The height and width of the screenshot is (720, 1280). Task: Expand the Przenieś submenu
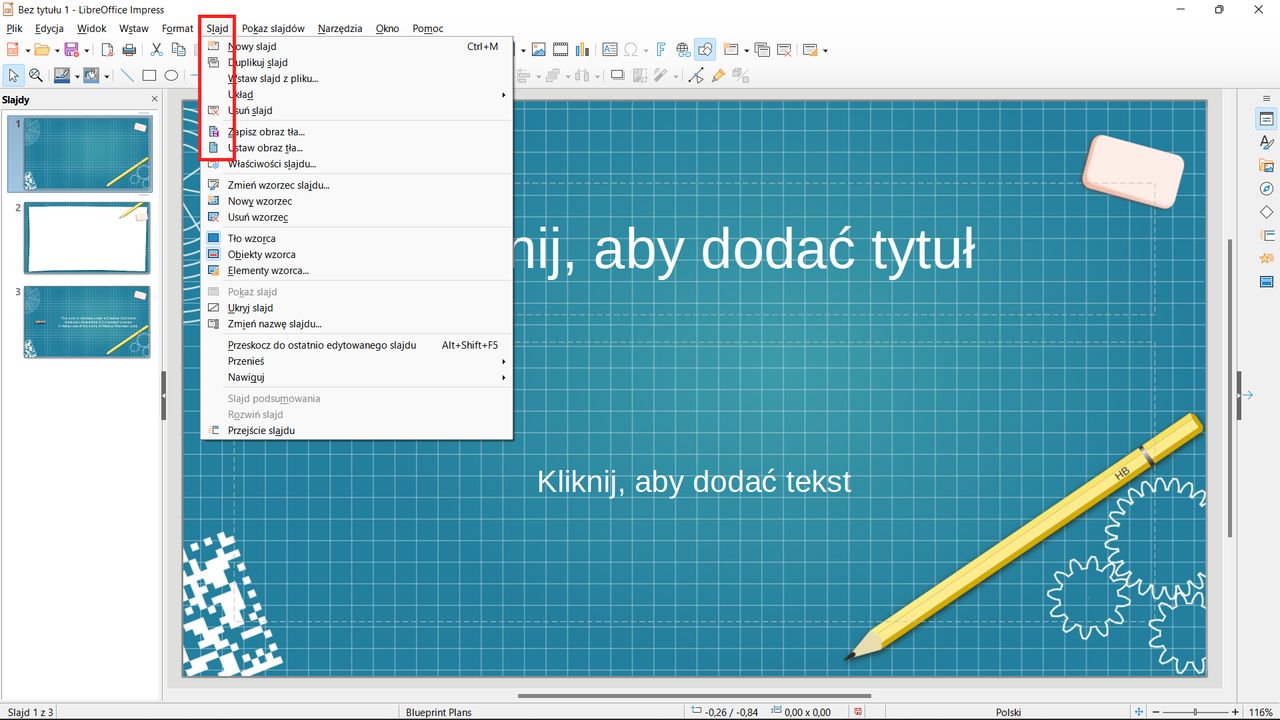coord(246,361)
